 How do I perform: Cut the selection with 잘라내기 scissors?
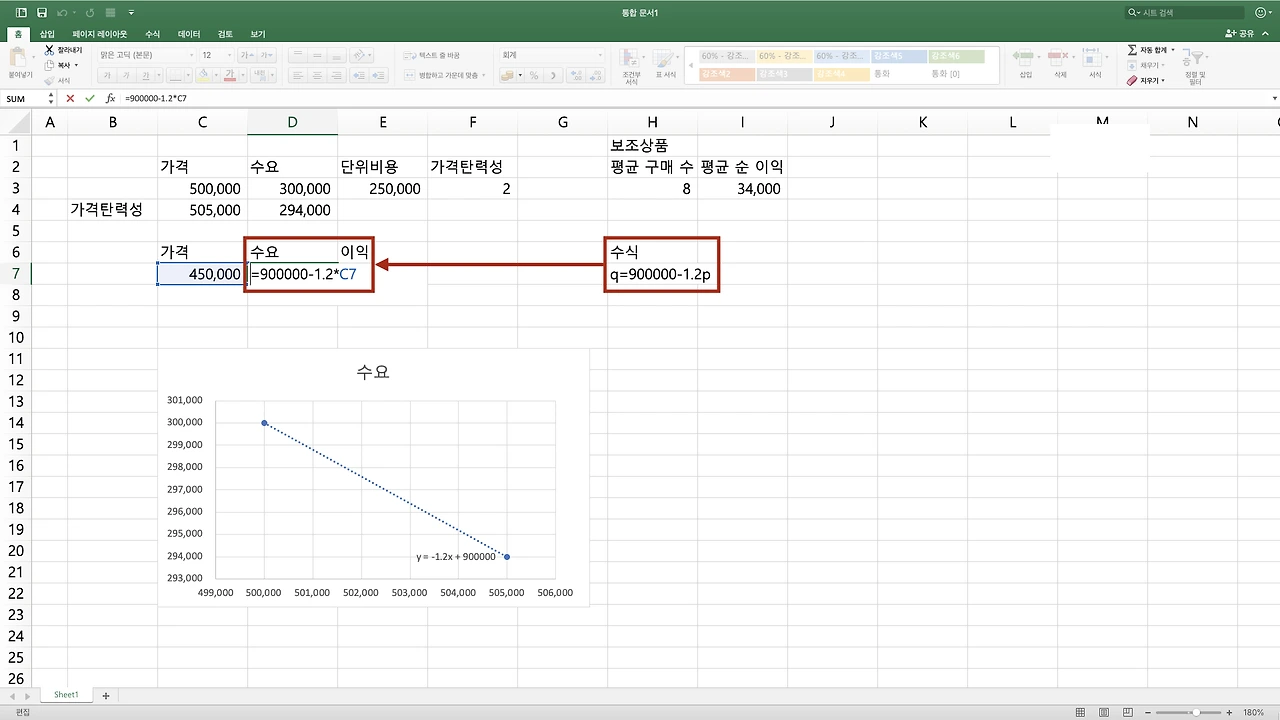click(x=63, y=50)
